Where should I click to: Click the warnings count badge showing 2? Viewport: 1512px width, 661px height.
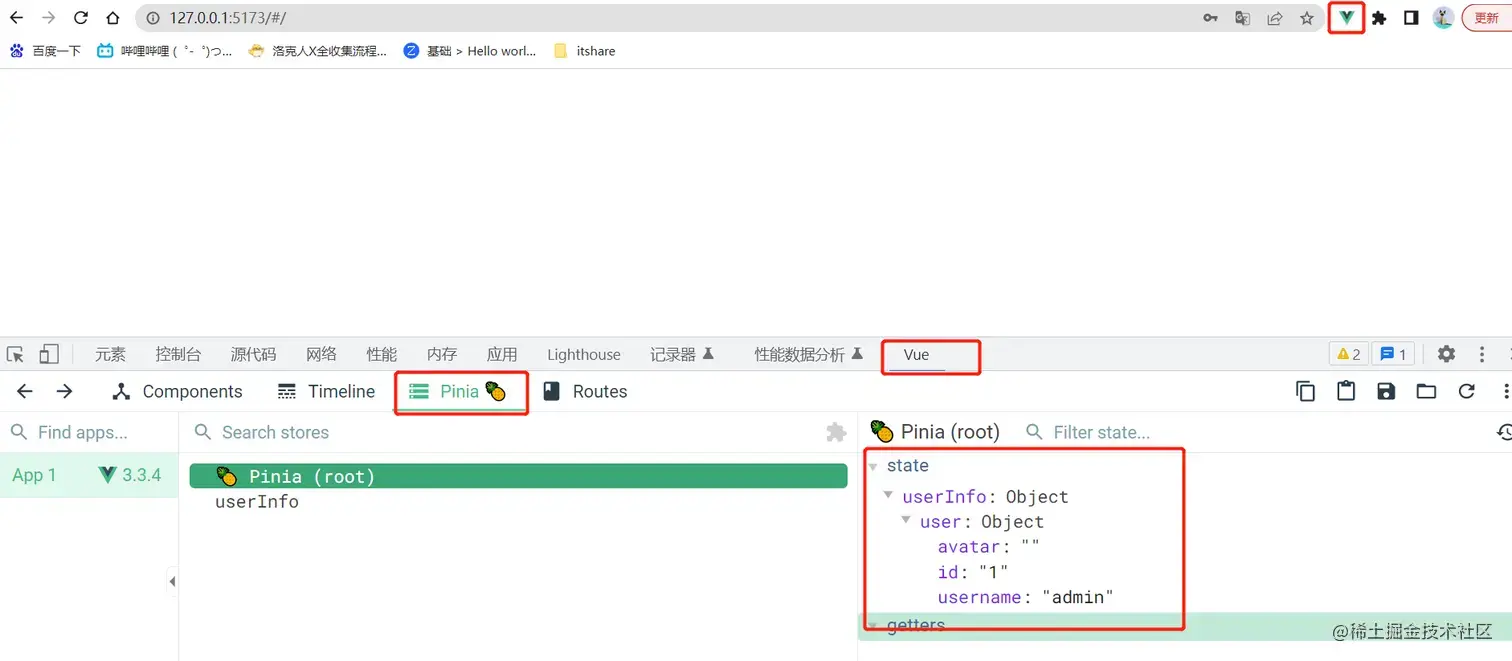coord(1348,354)
